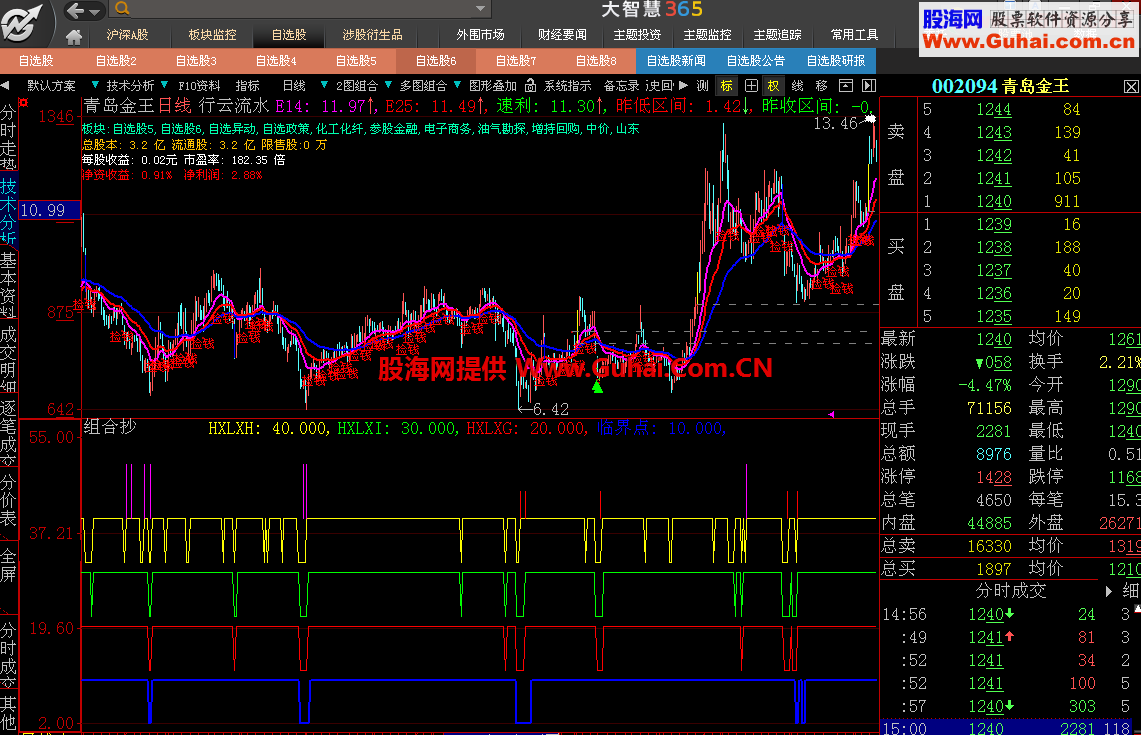
Task: Click the home icon
Action: (x=73, y=36)
